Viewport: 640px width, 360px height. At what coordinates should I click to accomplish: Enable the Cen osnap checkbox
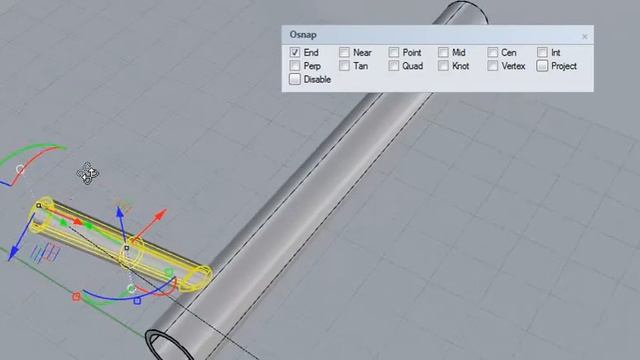click(493, 52)
